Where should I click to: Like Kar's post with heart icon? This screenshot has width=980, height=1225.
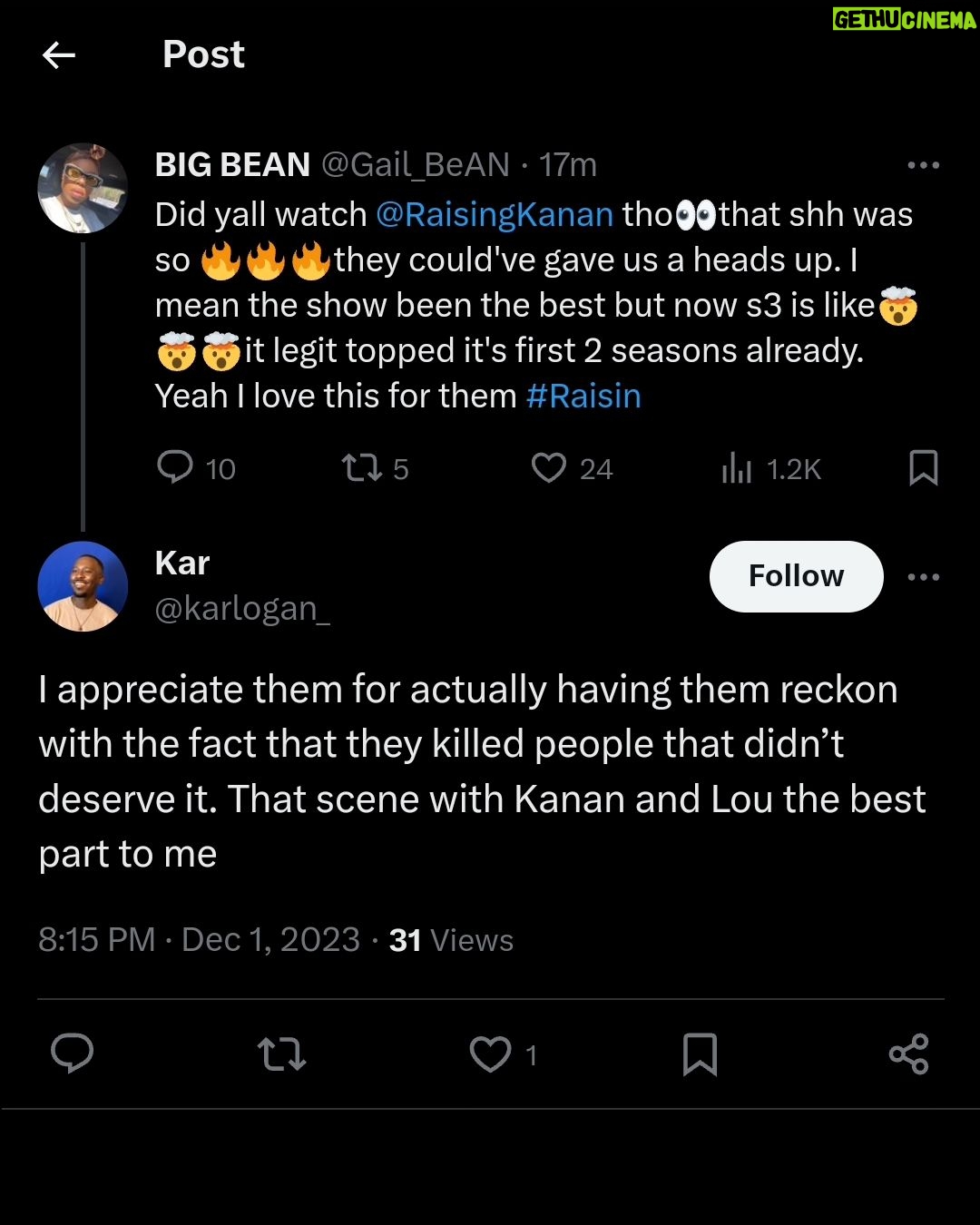(x=490, y=1054)
